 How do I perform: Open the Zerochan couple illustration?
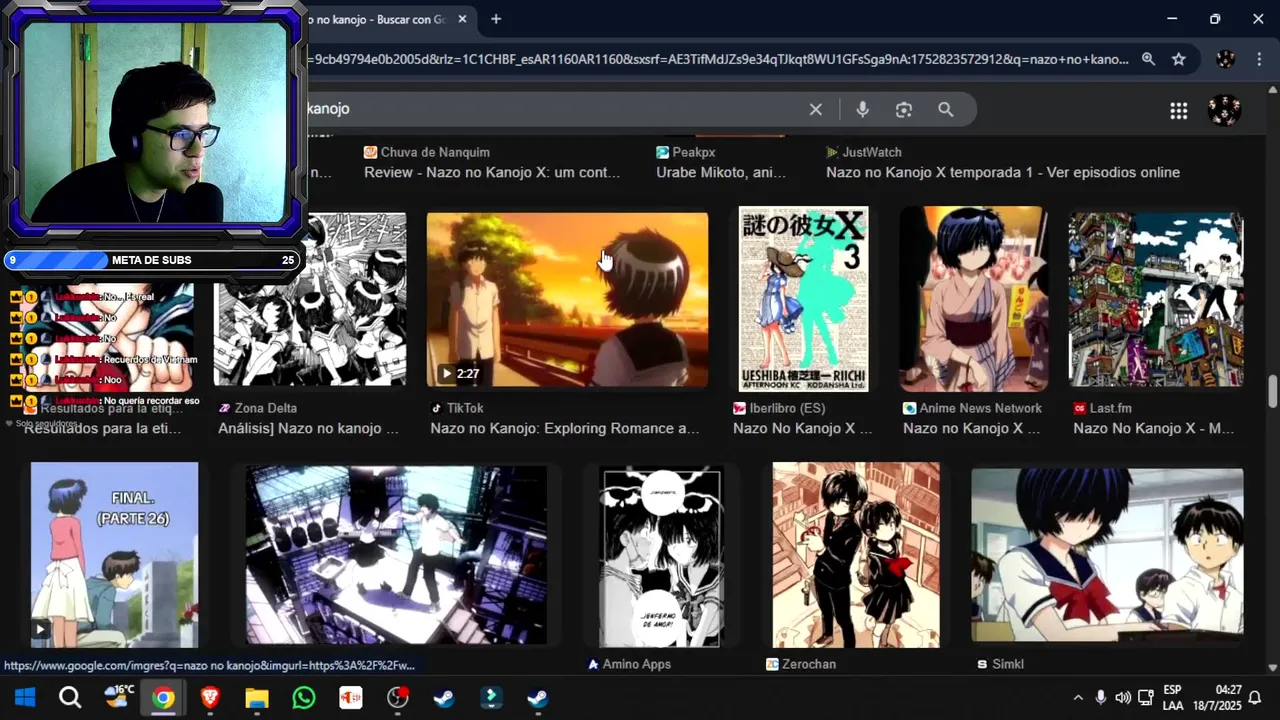tap(856, 555)
